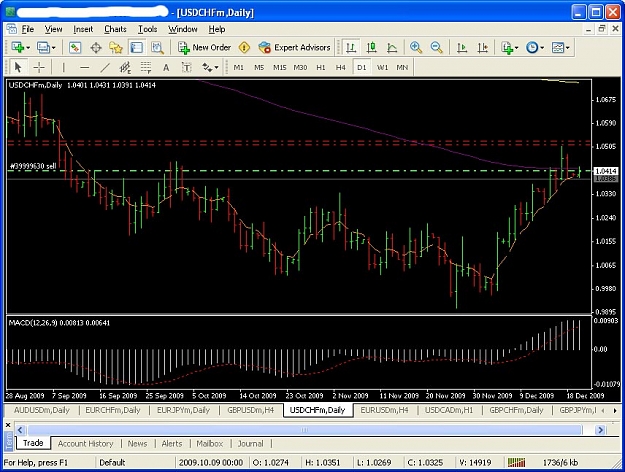Select the Fibonacci retracement tool
625x472 pixels.
(x=146, y=67)
